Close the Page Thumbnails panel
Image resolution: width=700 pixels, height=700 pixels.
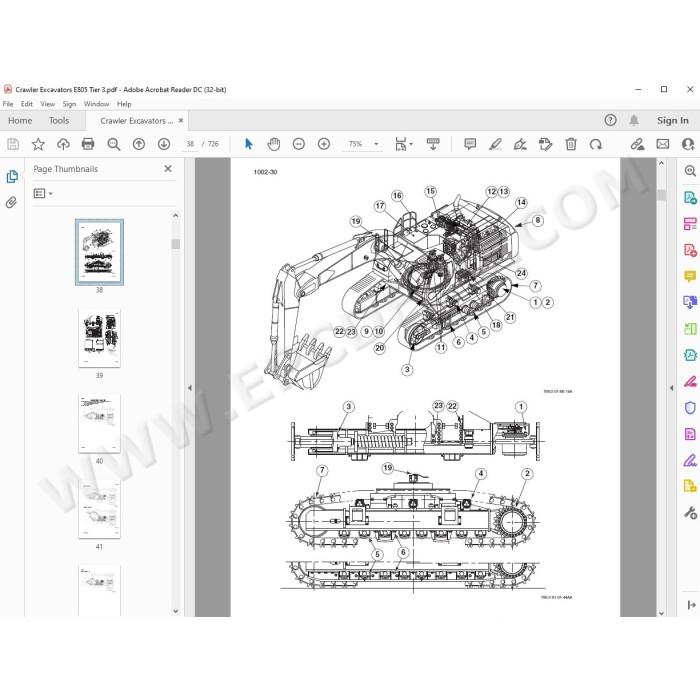click(168, 169)
